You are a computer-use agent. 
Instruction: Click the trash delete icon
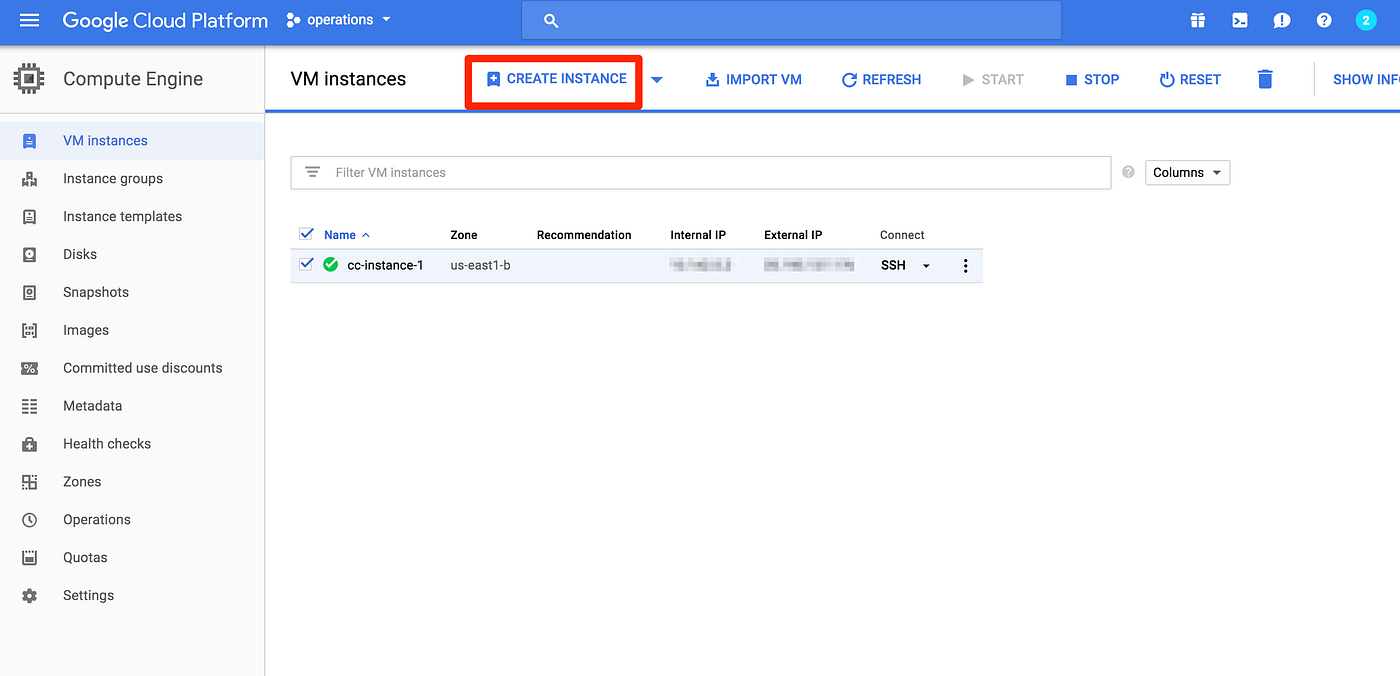click(1265, 79)
